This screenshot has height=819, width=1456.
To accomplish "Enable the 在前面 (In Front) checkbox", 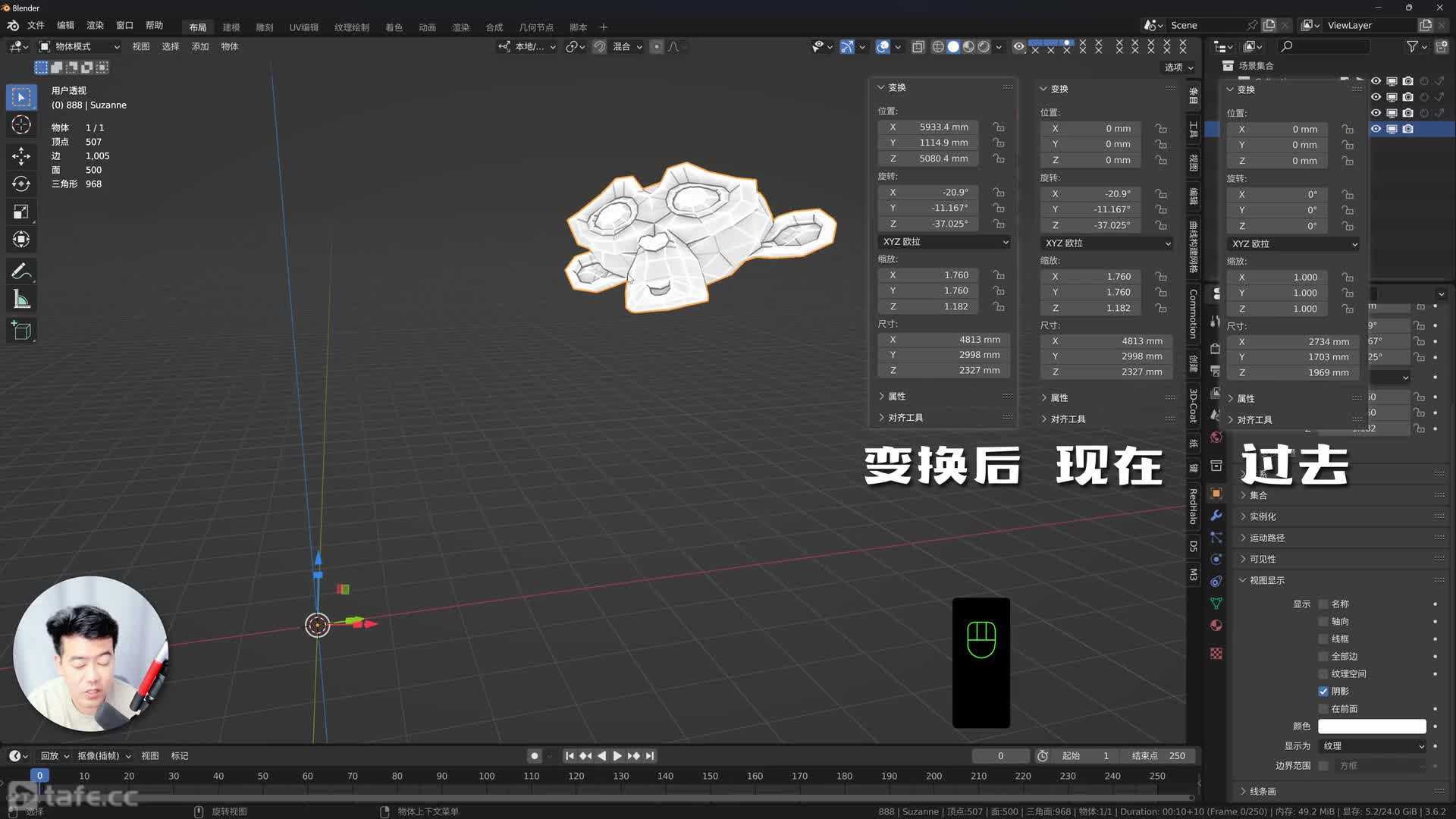I will tap(1323, 708).
